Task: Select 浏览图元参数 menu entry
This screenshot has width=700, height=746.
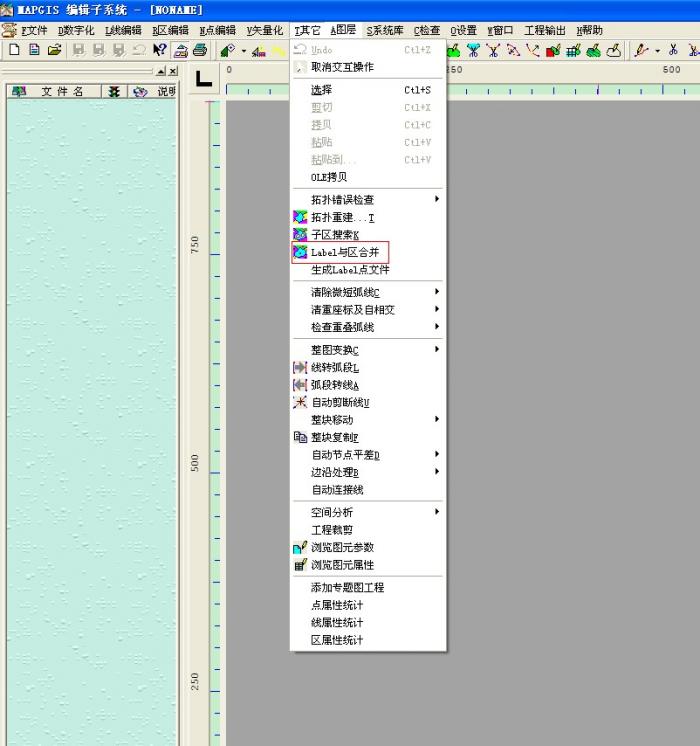Action: coord(340,547)
